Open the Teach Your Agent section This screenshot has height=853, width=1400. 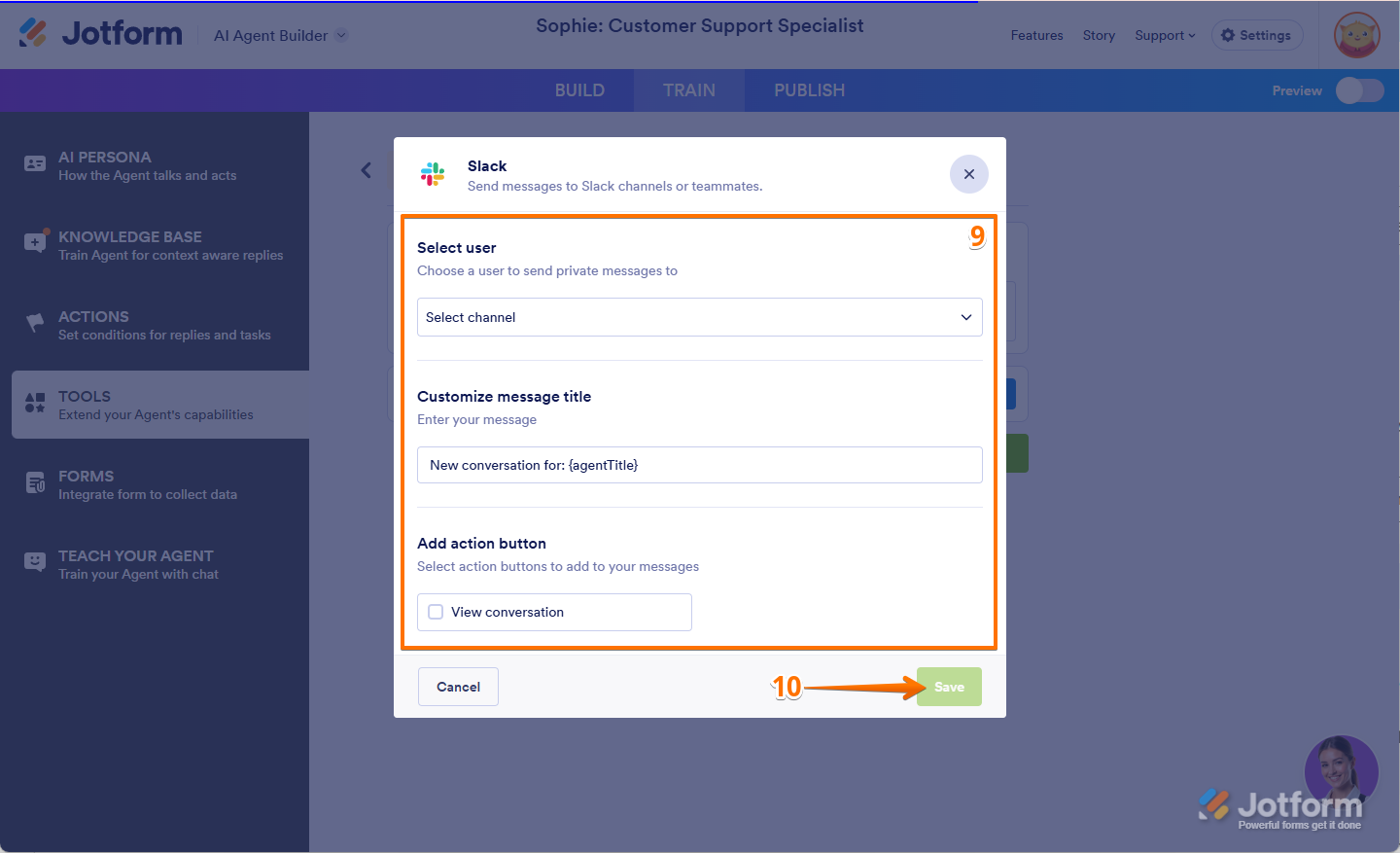(160, 564)
